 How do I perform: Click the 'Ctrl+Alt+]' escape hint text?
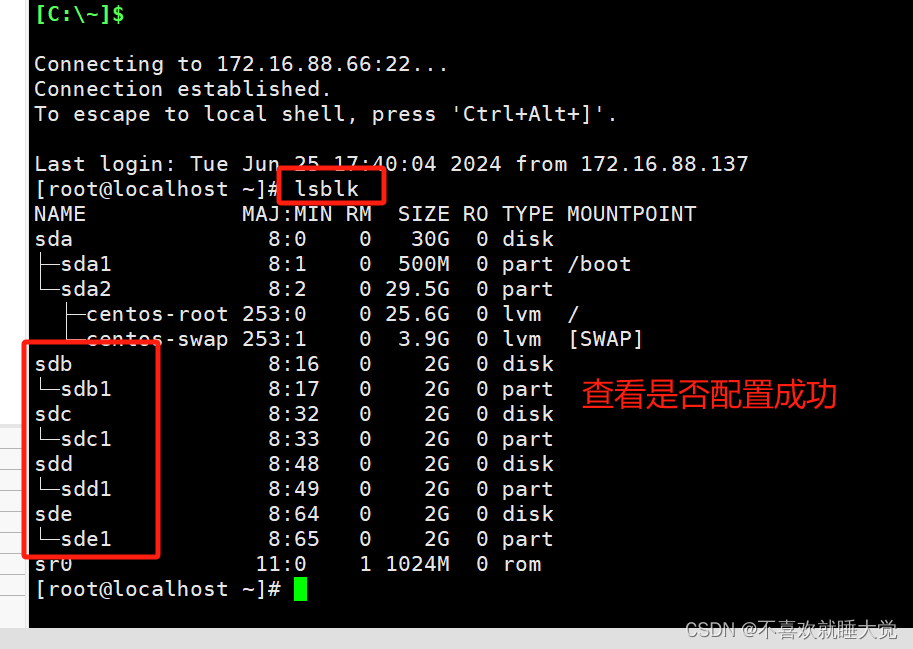click(x=527, y=114)
